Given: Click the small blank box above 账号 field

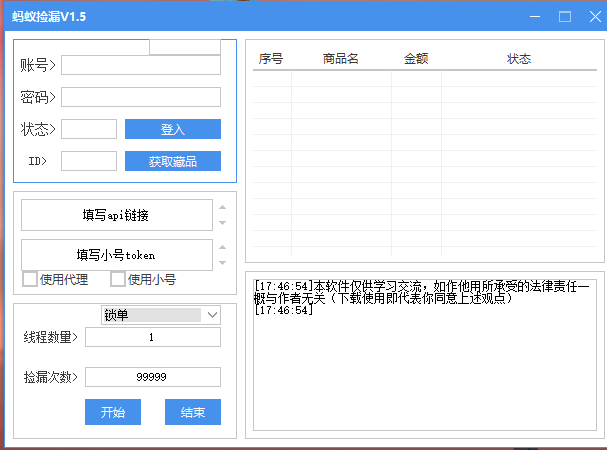Looking at the screenshot, I should coord(185,47).
